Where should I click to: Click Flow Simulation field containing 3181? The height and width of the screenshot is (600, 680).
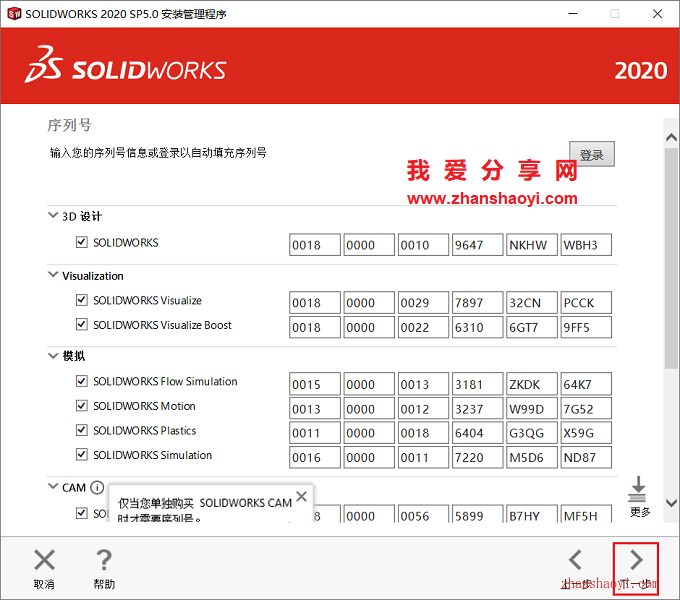477,384
